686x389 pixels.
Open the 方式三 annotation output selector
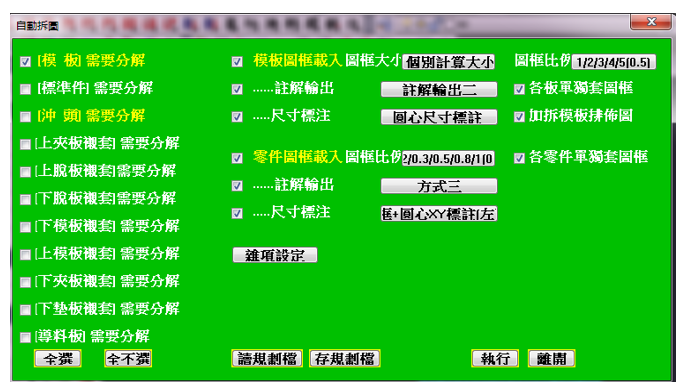439,186
